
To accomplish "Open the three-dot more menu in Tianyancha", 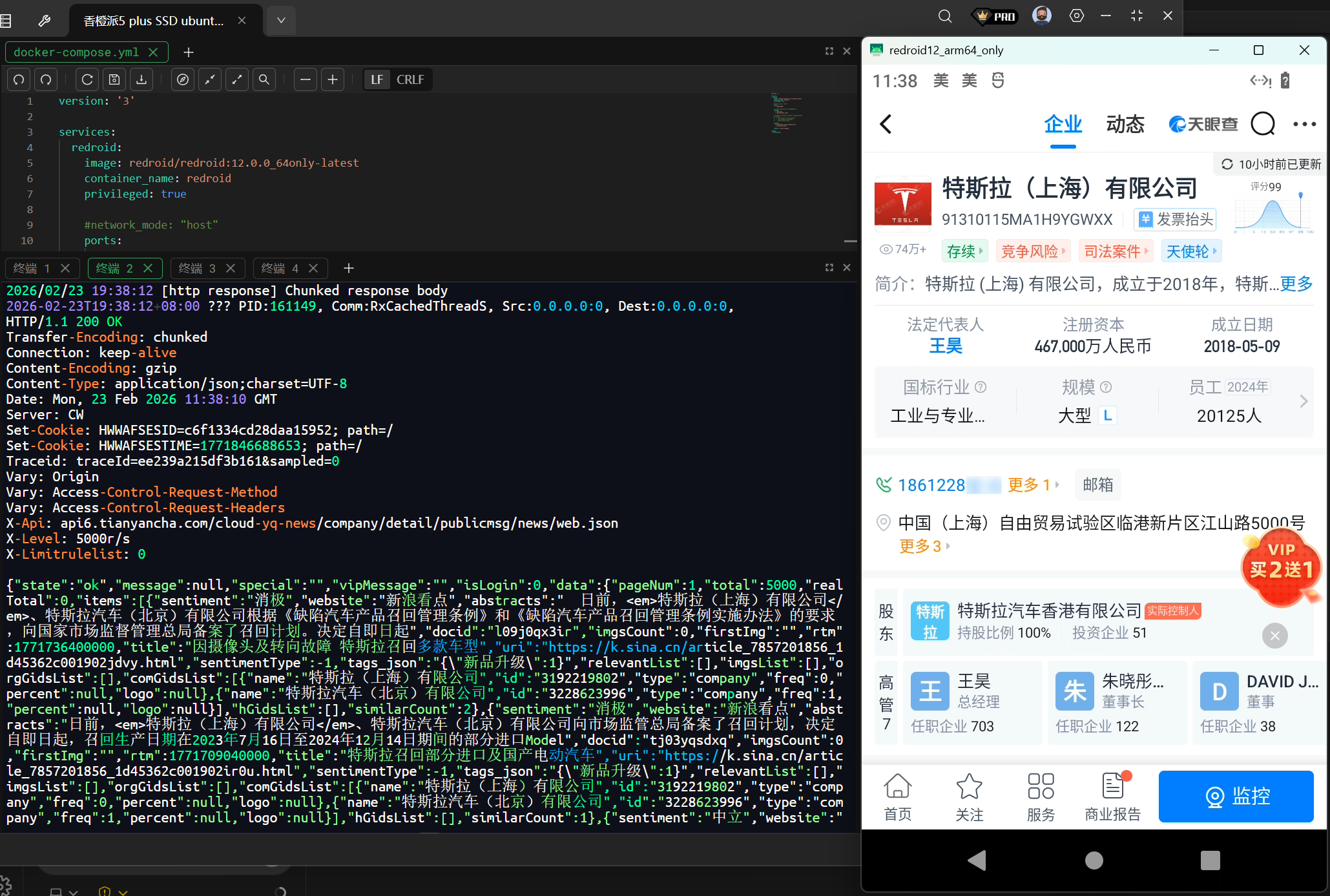I will pyautogui.click(x=1304, y=124).
